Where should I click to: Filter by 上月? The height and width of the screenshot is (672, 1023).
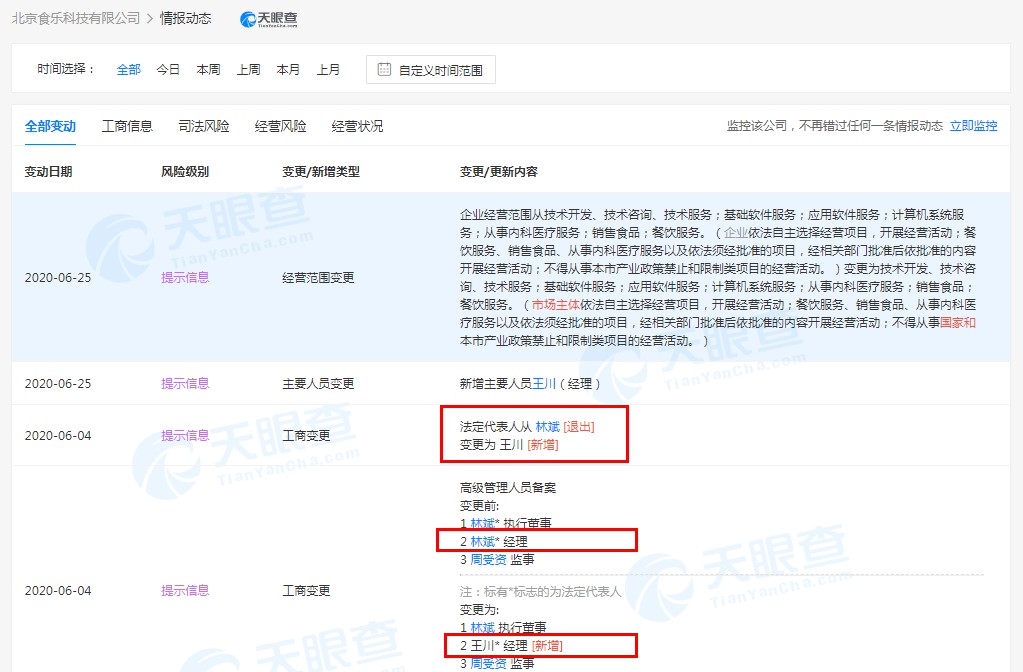328,69
